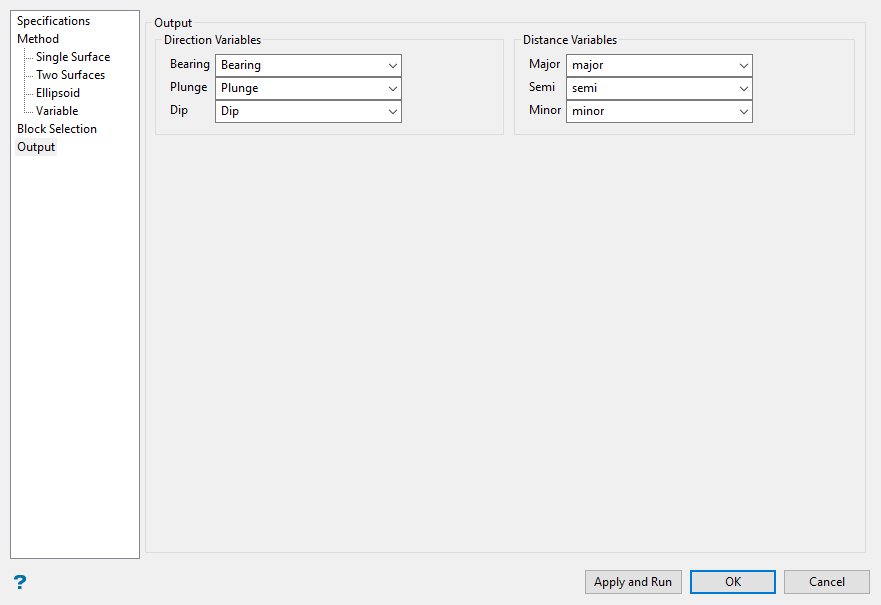This screenshot has height=605, width=881.
Task: Select the Ellipsoid method item
Action: click(58, 93)
